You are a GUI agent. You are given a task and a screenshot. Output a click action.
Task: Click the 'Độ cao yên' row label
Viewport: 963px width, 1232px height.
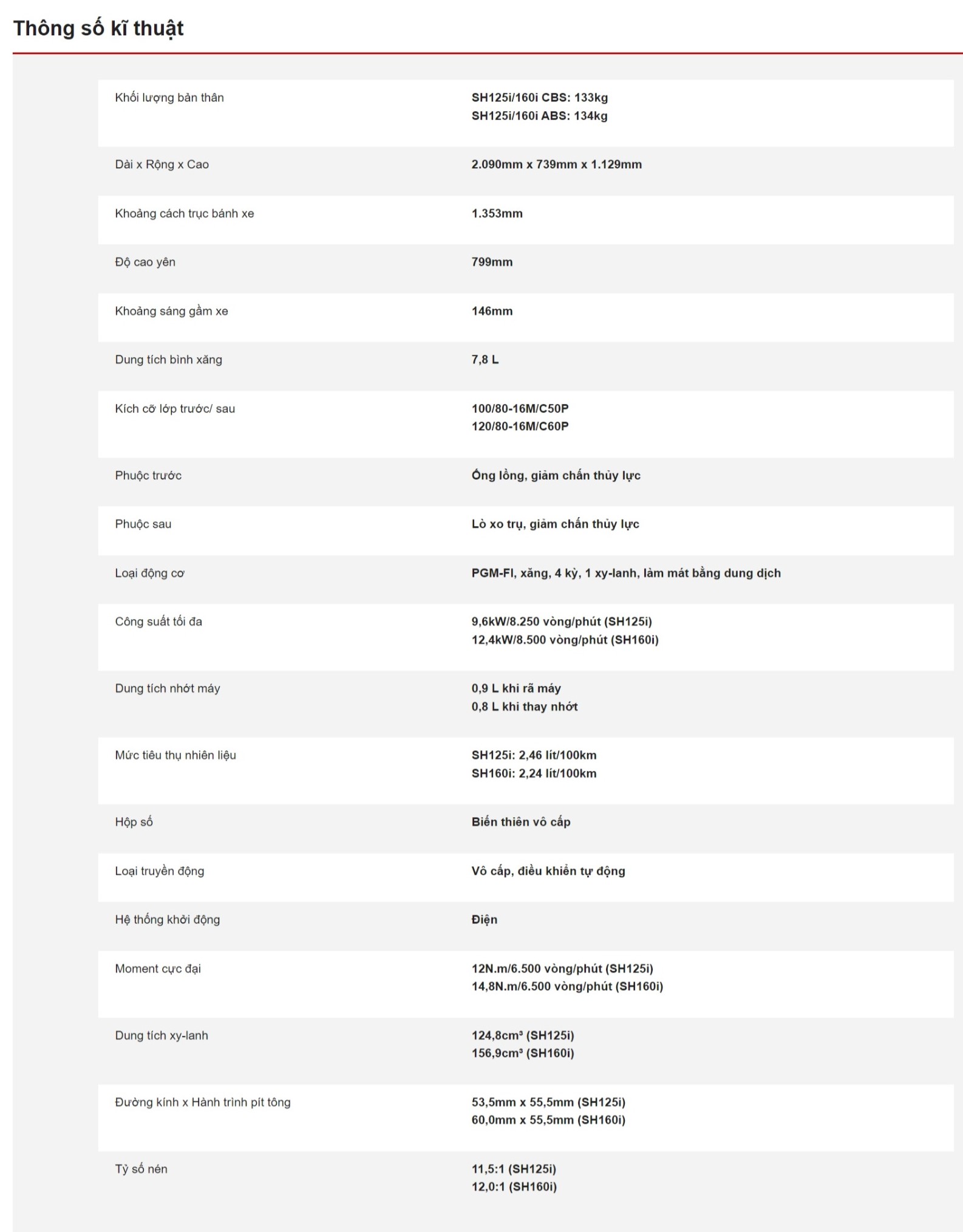click(x=145, y=262)
